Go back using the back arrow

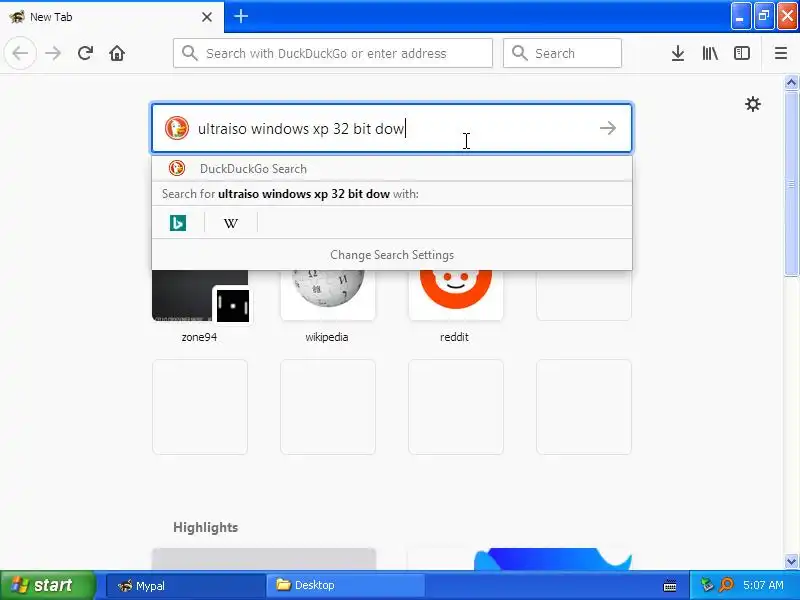(x=20, y=53)
